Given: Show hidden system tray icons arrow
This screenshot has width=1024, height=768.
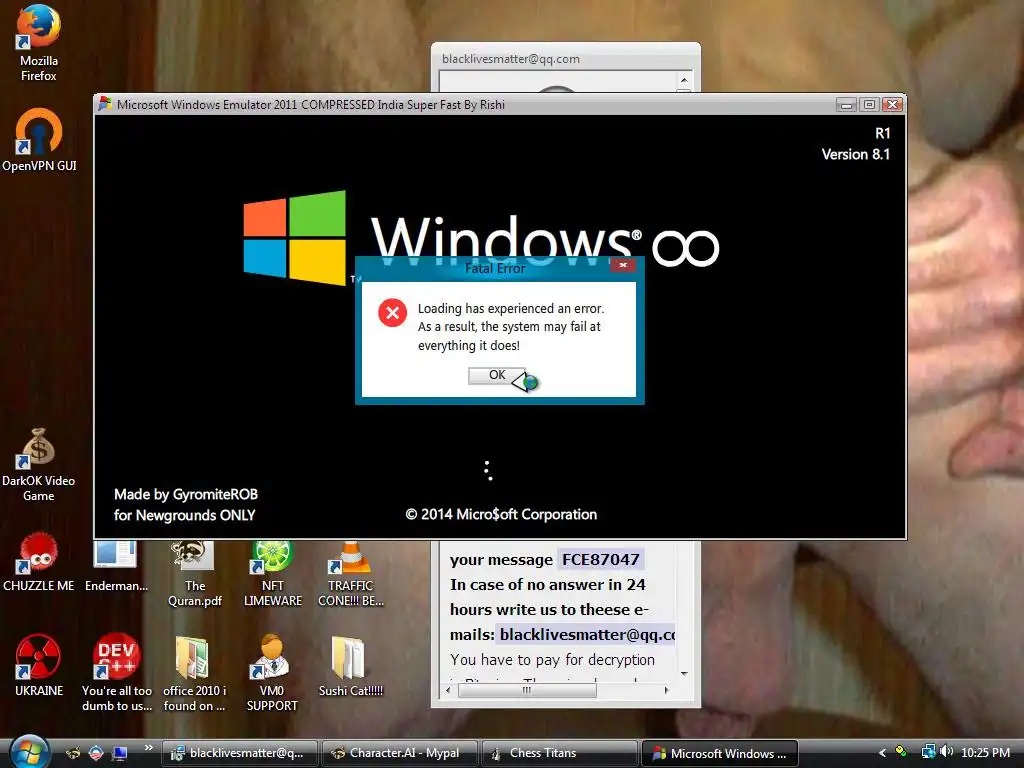Looking at the screenshot, I should pos(882,753).
